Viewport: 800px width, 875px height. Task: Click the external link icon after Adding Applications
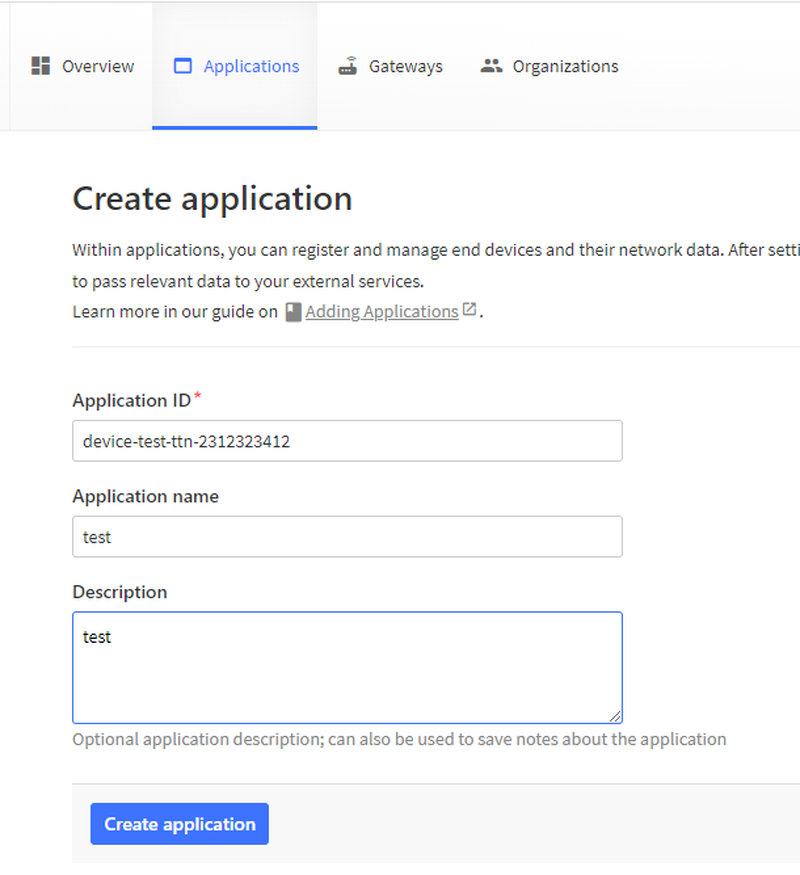point(469,311)
